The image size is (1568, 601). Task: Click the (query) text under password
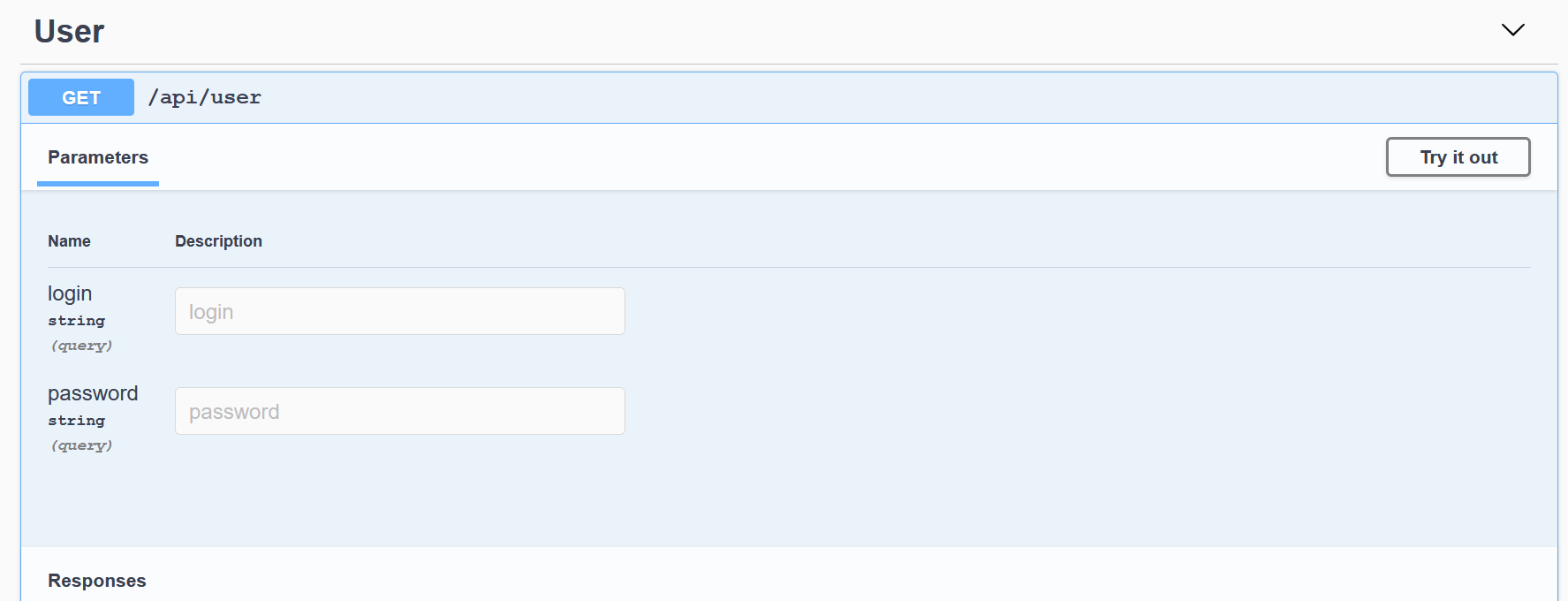81,445
